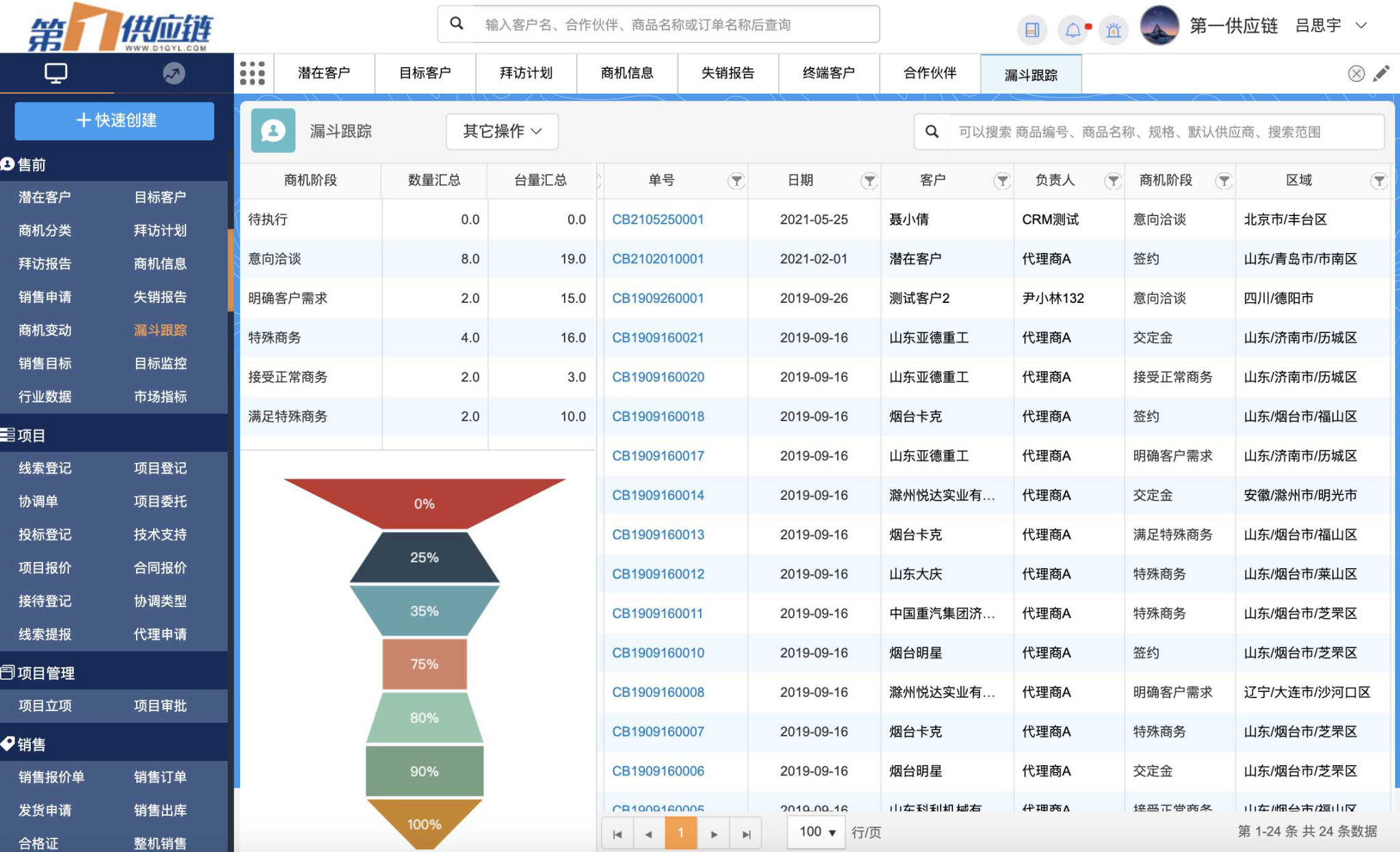Click the 第一供应链 logo
Viewport: 1400px width, 852px height.
coord(120,27)
